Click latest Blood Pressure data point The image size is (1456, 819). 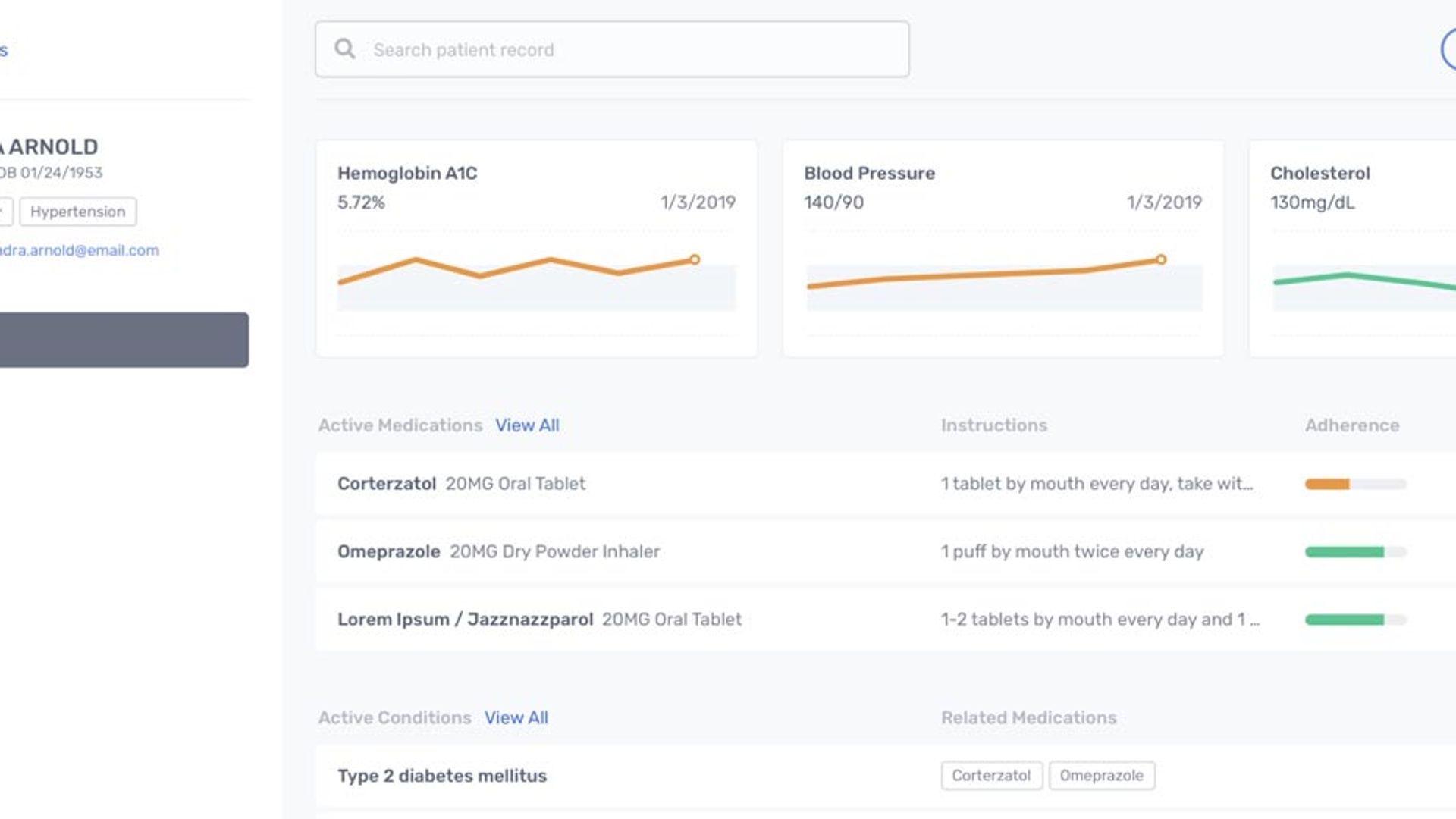pyautogui.click(x=1161, y=259)
